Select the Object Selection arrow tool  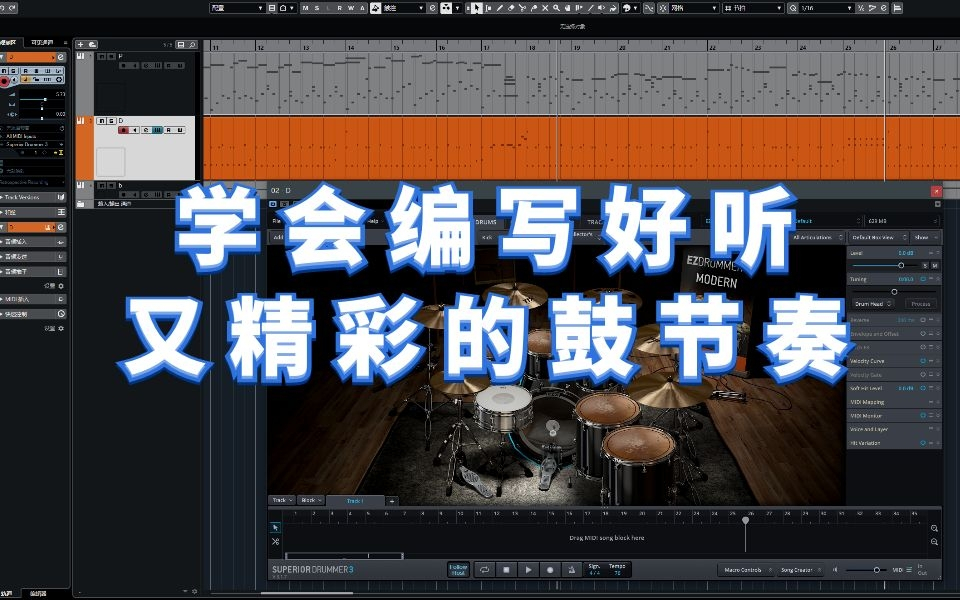[476, 7]
